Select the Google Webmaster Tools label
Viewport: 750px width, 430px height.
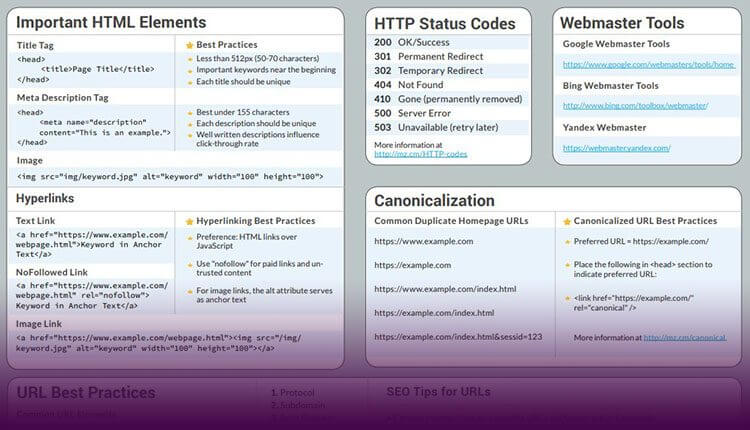(616, 44)
